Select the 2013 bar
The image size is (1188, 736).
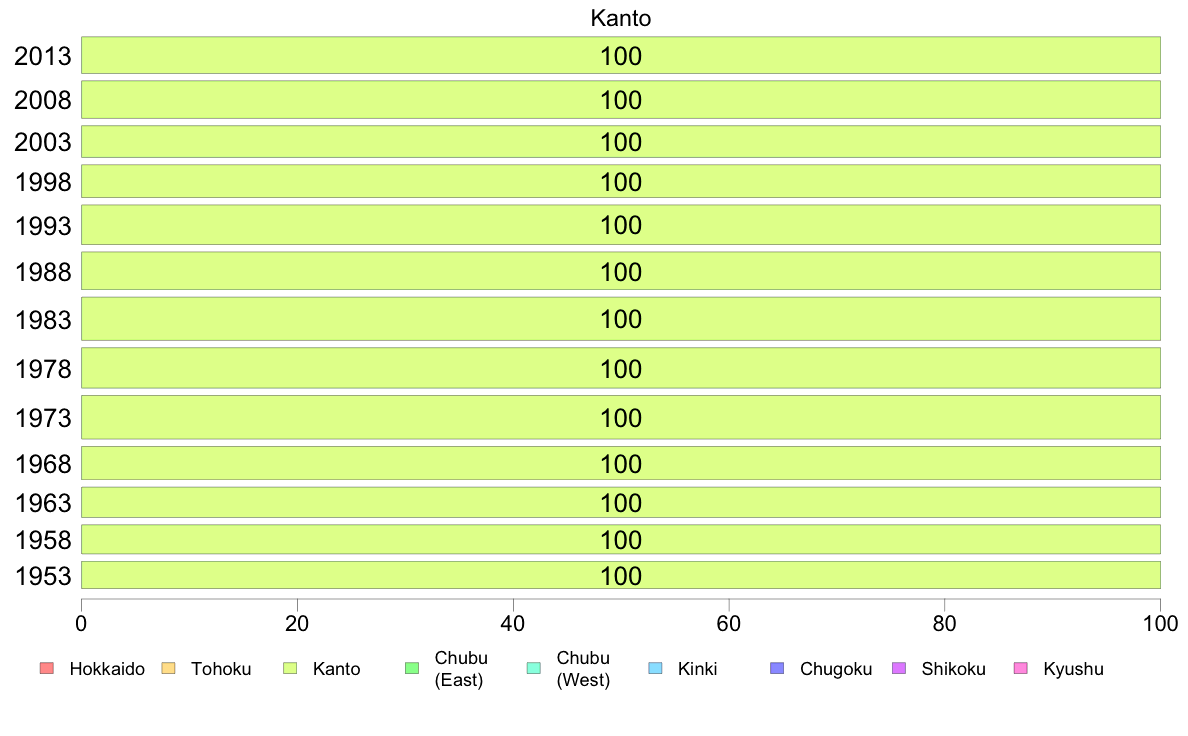pyautogui.click(x=621, y=55)
